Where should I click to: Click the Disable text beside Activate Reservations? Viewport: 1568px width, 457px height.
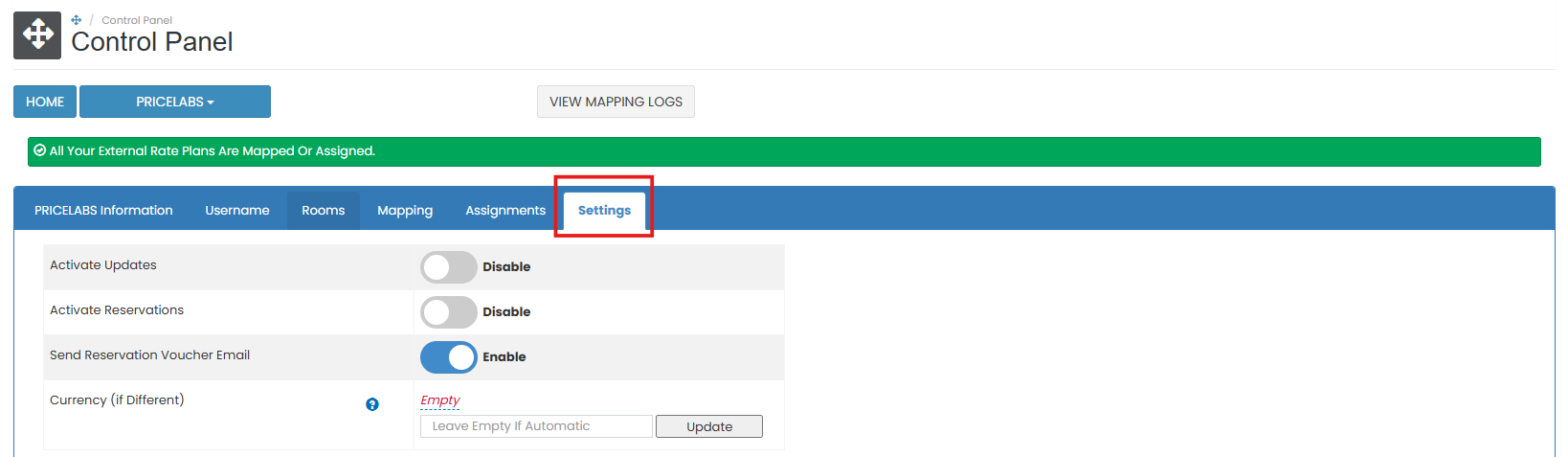click(x=506, y=312)
